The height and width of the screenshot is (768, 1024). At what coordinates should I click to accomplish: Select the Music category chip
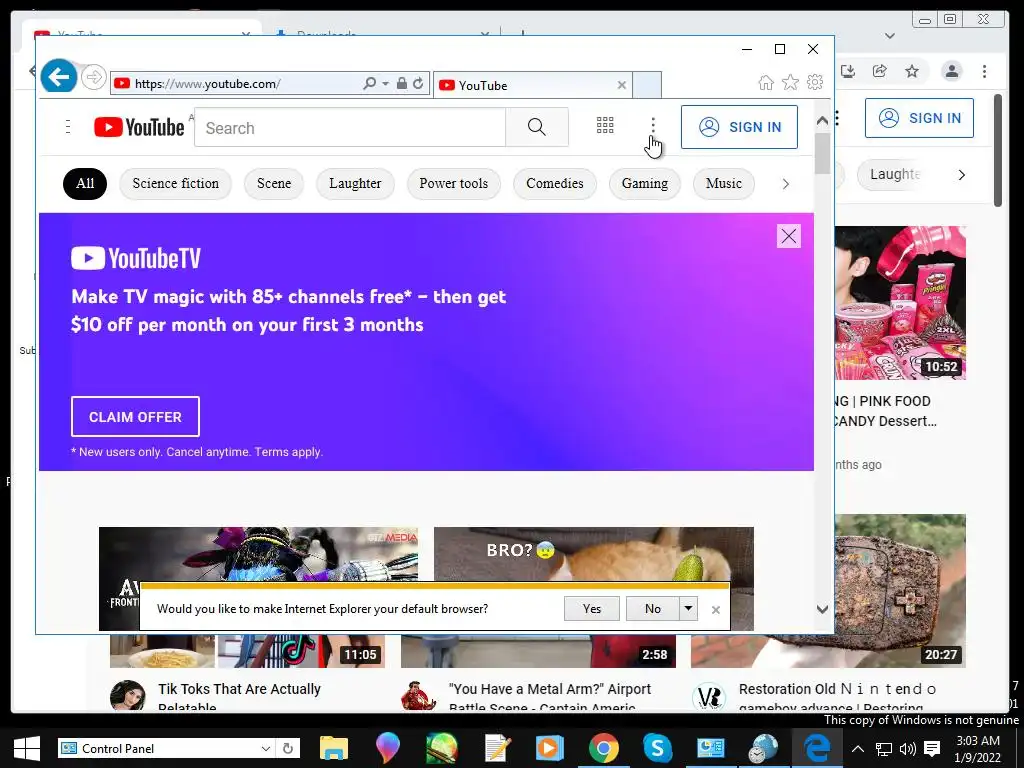point(724,184)
